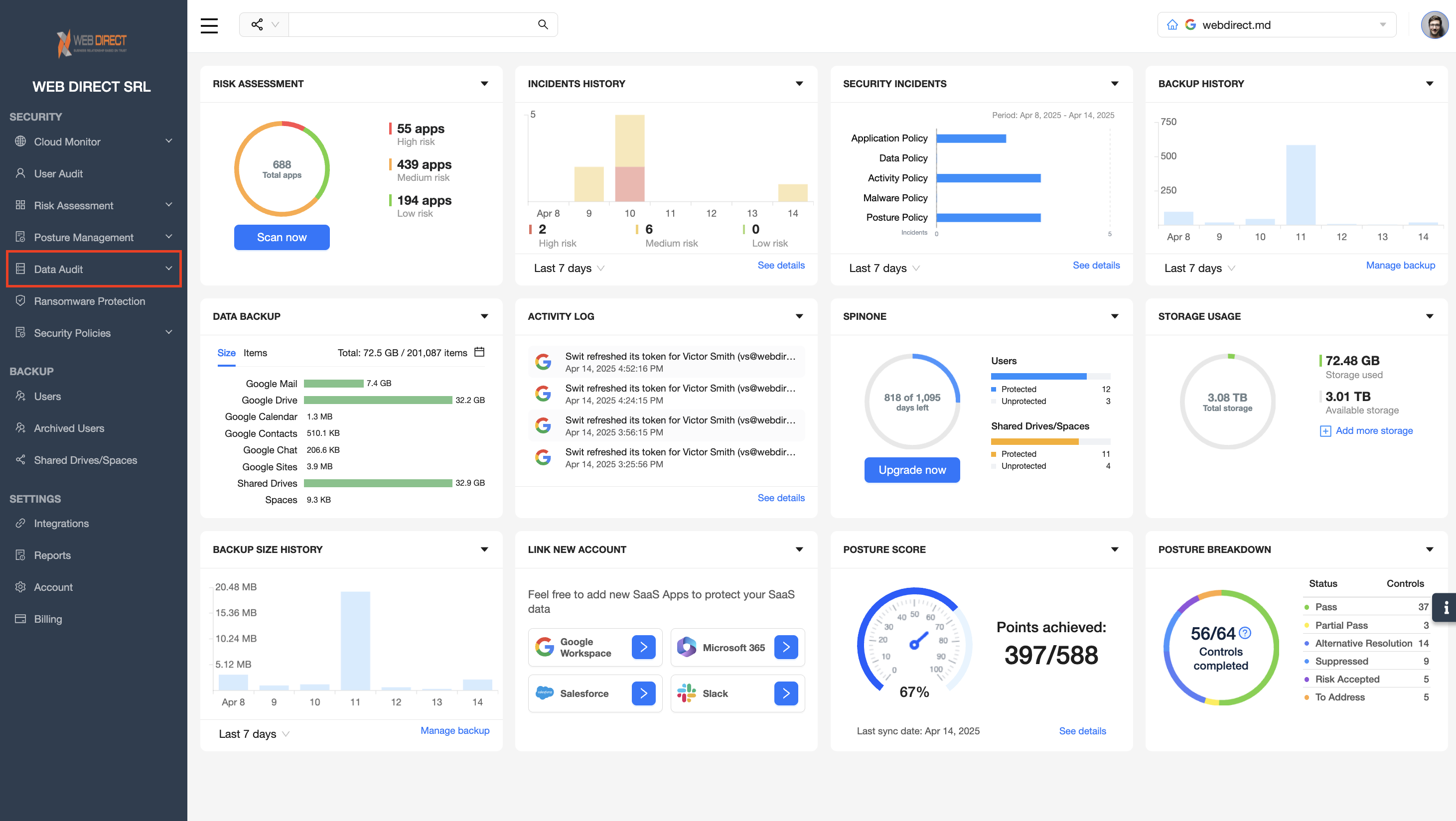The height and width of the screenshot is (821, 1456).
Task: Click the share icon in search bar
Action: (257, 25)
